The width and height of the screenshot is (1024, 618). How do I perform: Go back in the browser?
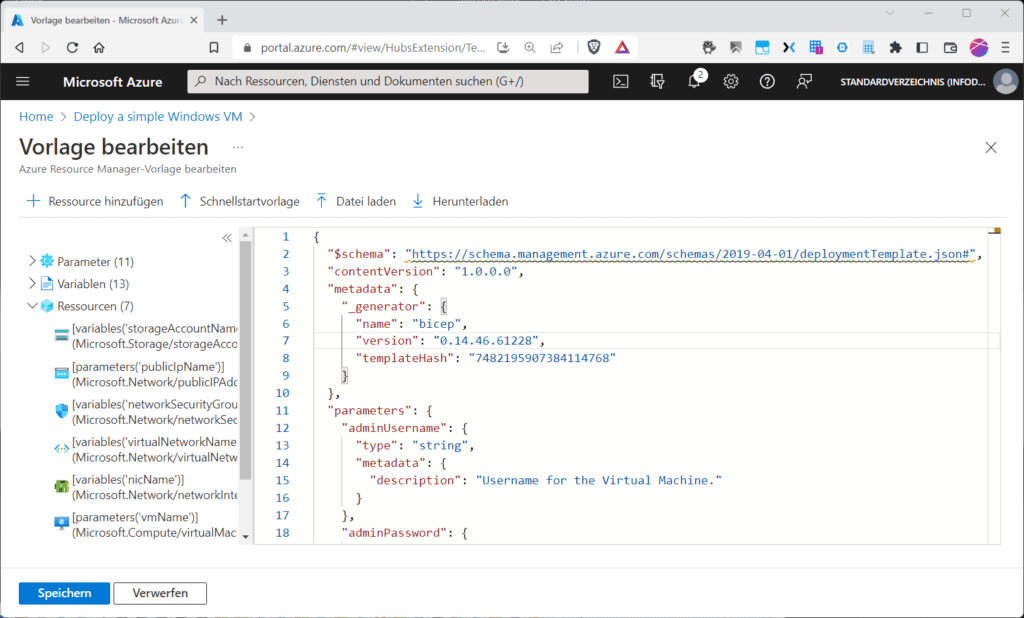click(x=20, y=48)
